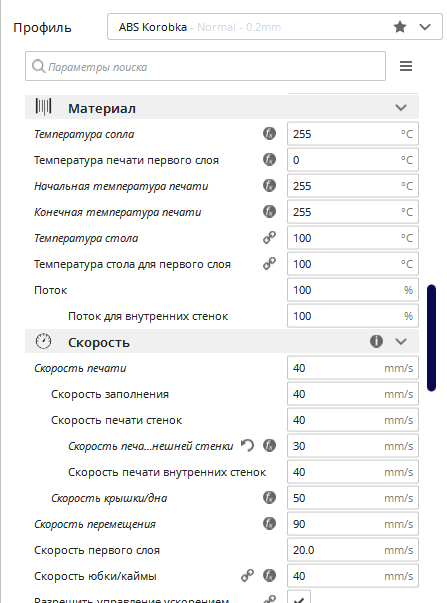Click fx icon for Скорость юбки/каймы
Viewport: 447px width, 603px height.
(x=269, y=575)
